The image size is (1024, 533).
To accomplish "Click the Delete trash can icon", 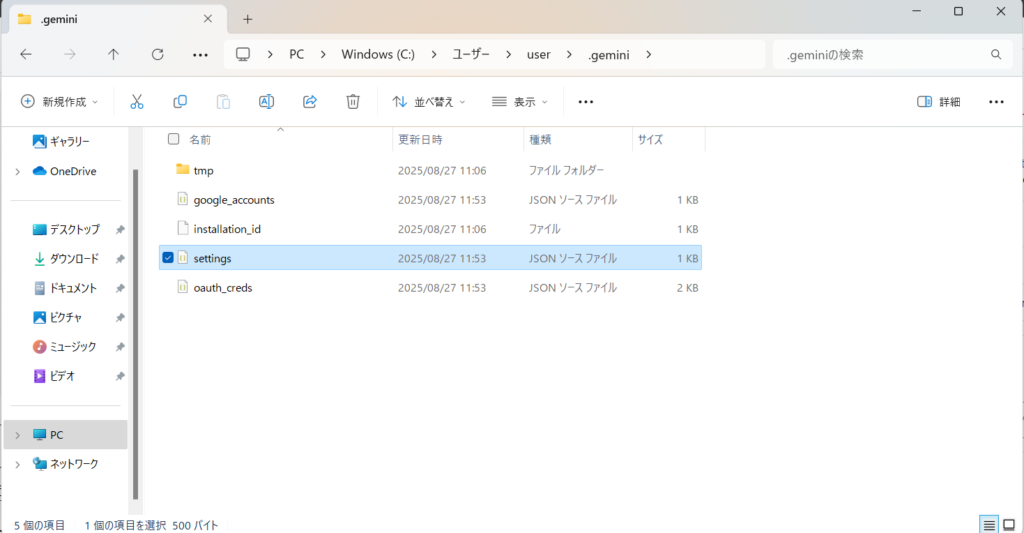I will click(x=353, y=101).
